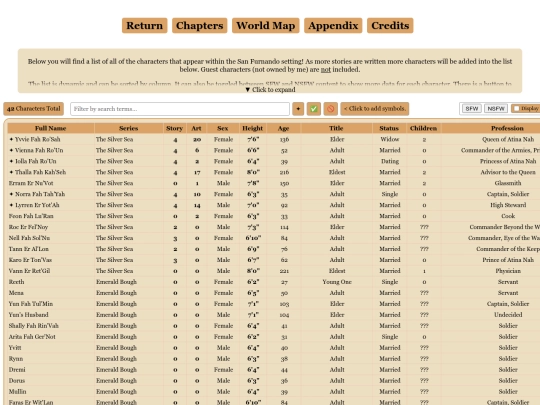Sort table by Sex column
Screen dimensions: 540x405
223,128
